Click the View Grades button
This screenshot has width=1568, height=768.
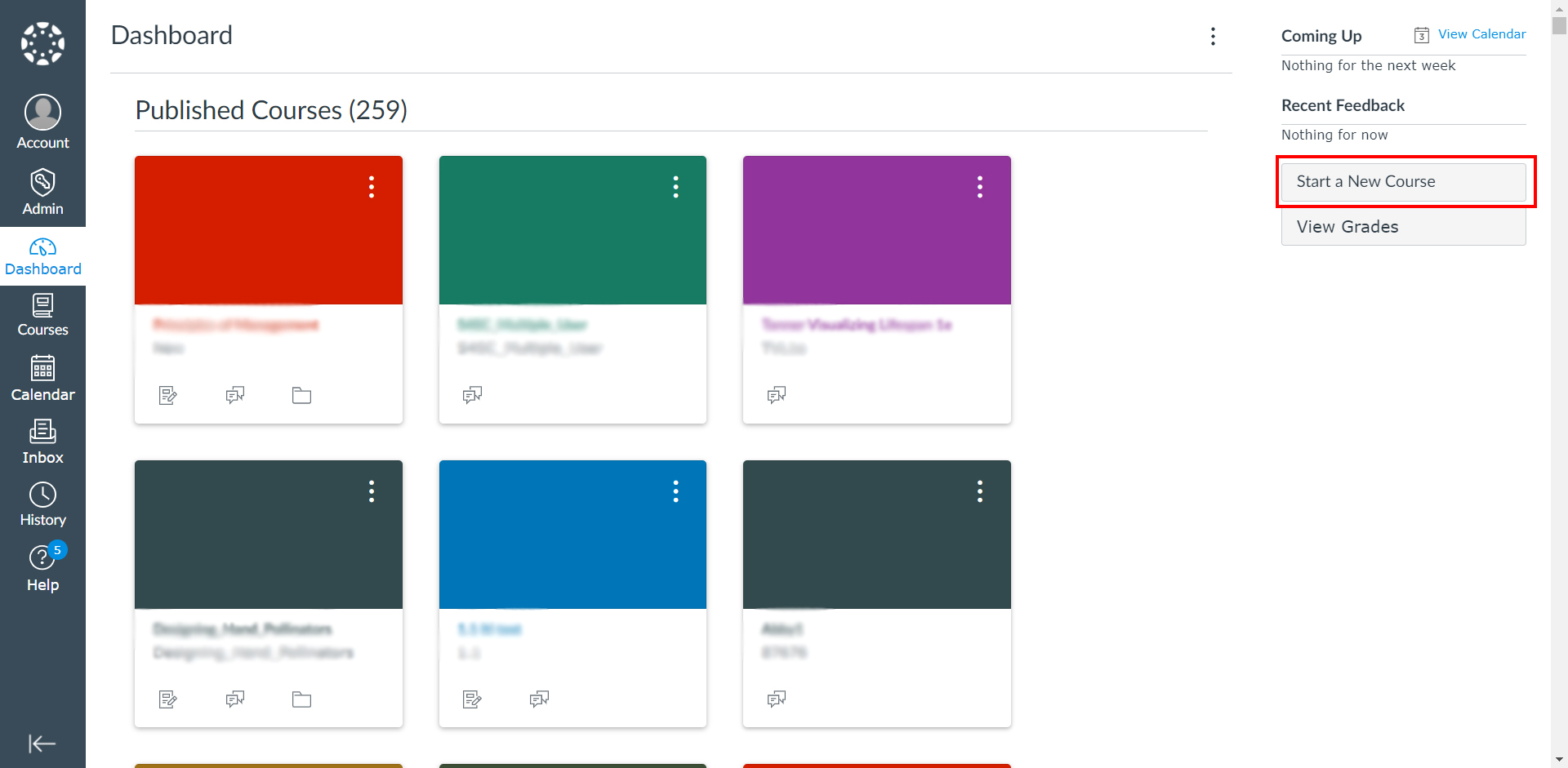(1403, 227)
